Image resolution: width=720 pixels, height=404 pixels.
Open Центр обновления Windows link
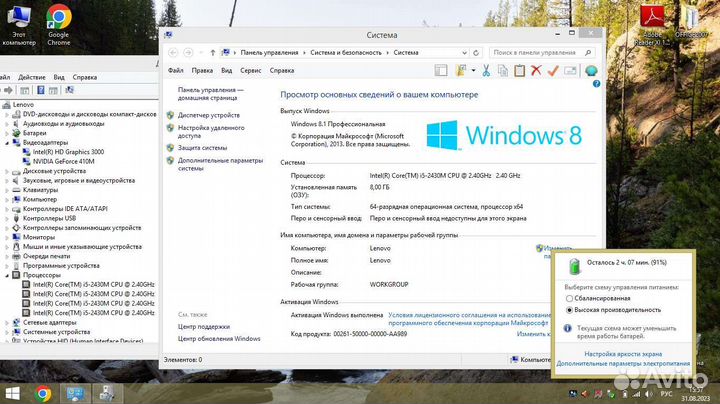[x=219, y=339]
